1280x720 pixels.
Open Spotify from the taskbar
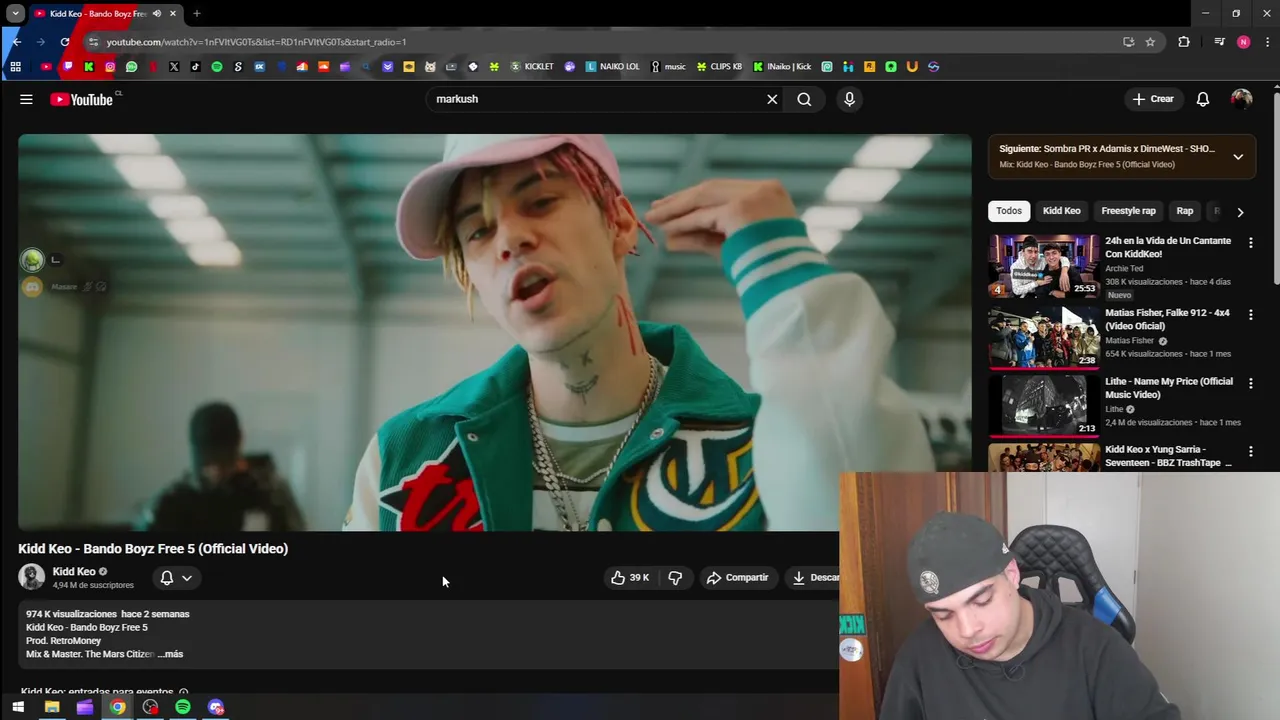click(x=183, y=707)
